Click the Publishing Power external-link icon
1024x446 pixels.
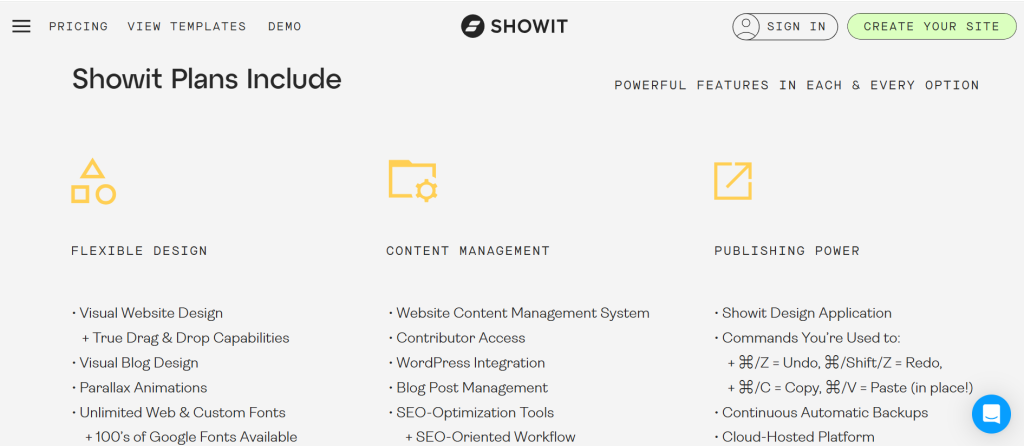(x=733, y=181)
